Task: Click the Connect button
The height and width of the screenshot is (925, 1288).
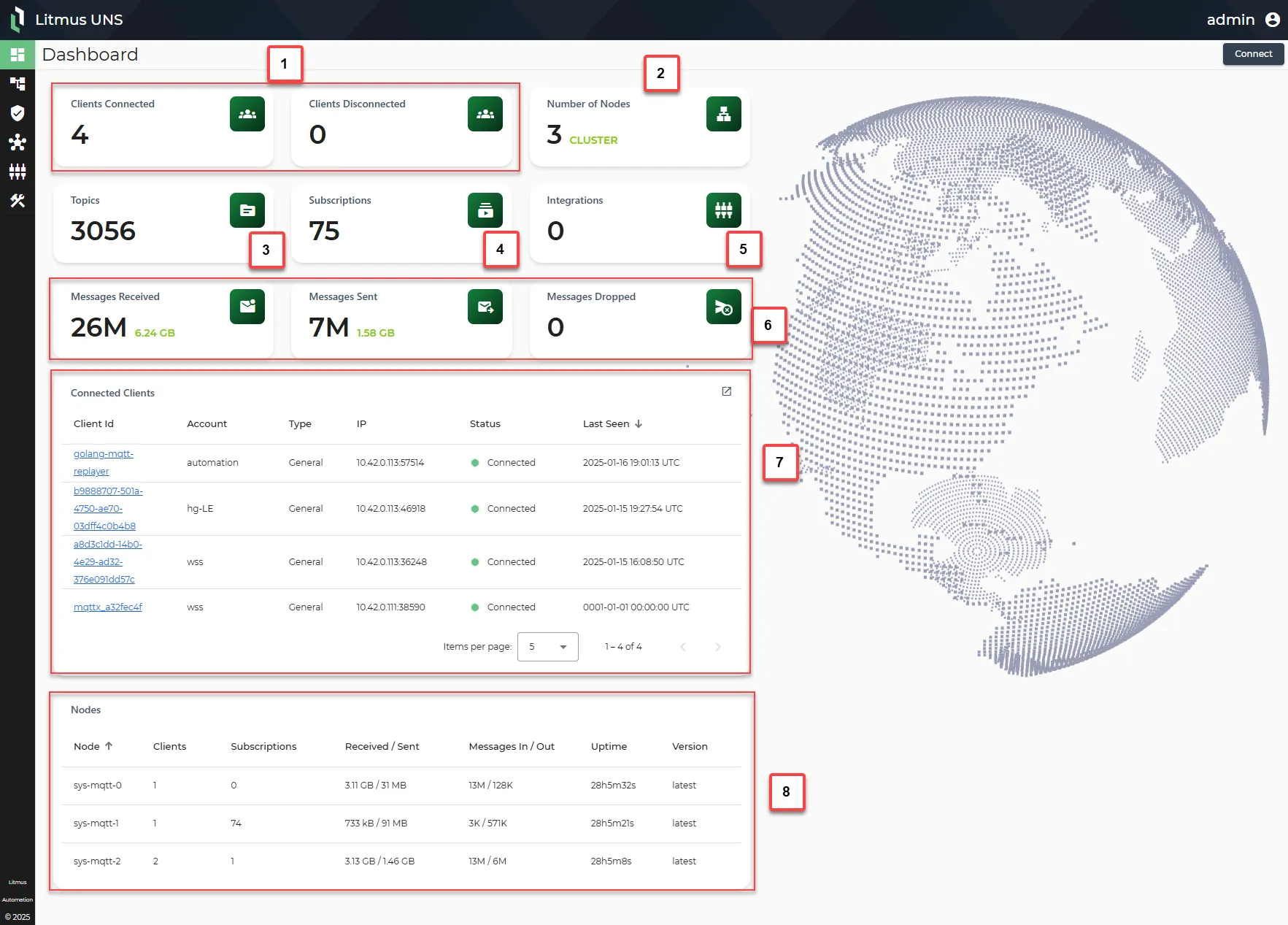Action: pos(1253,54)
